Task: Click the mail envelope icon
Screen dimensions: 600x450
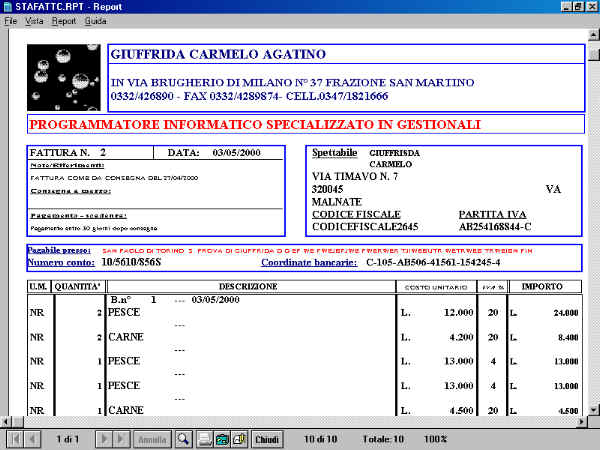Action: pos(239,439)
